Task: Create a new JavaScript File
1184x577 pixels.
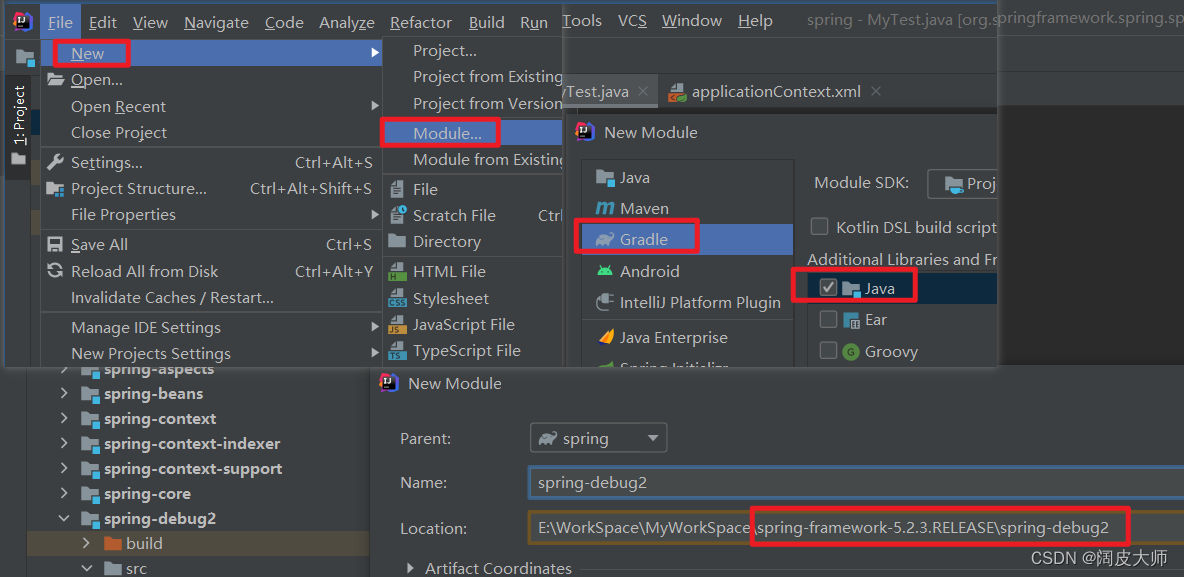Action: pos(473,325)
